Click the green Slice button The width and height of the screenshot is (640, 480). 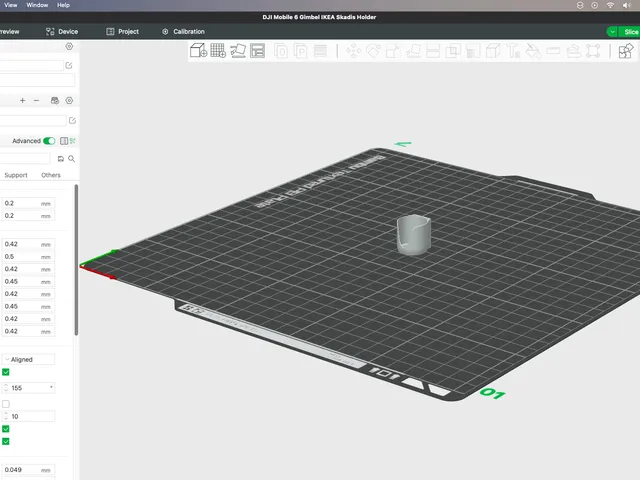[x=629, y=32]
